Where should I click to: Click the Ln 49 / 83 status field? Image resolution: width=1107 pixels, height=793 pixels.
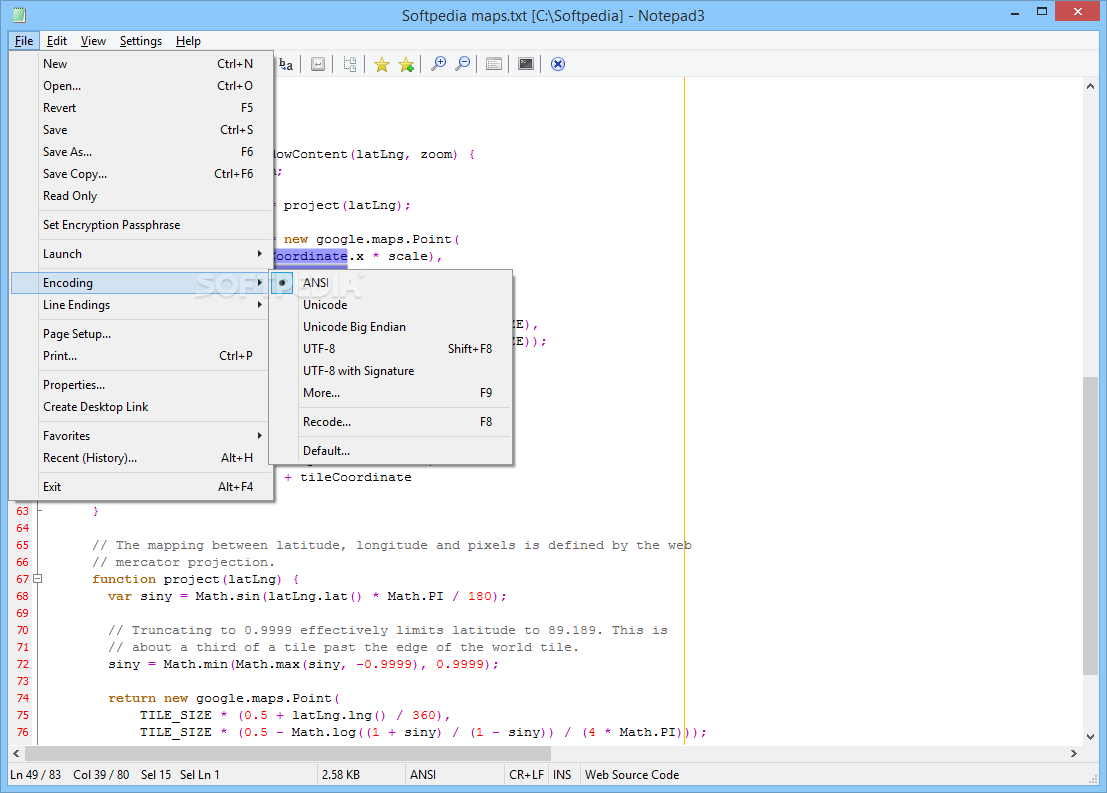(34, 775)
